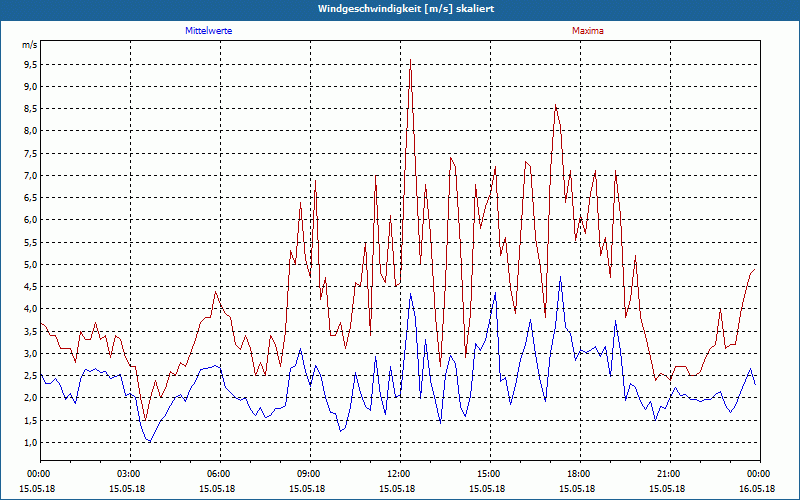The image size is (800, 500).
Task: Click the 15:00 time label
Action: coord(490,474)
